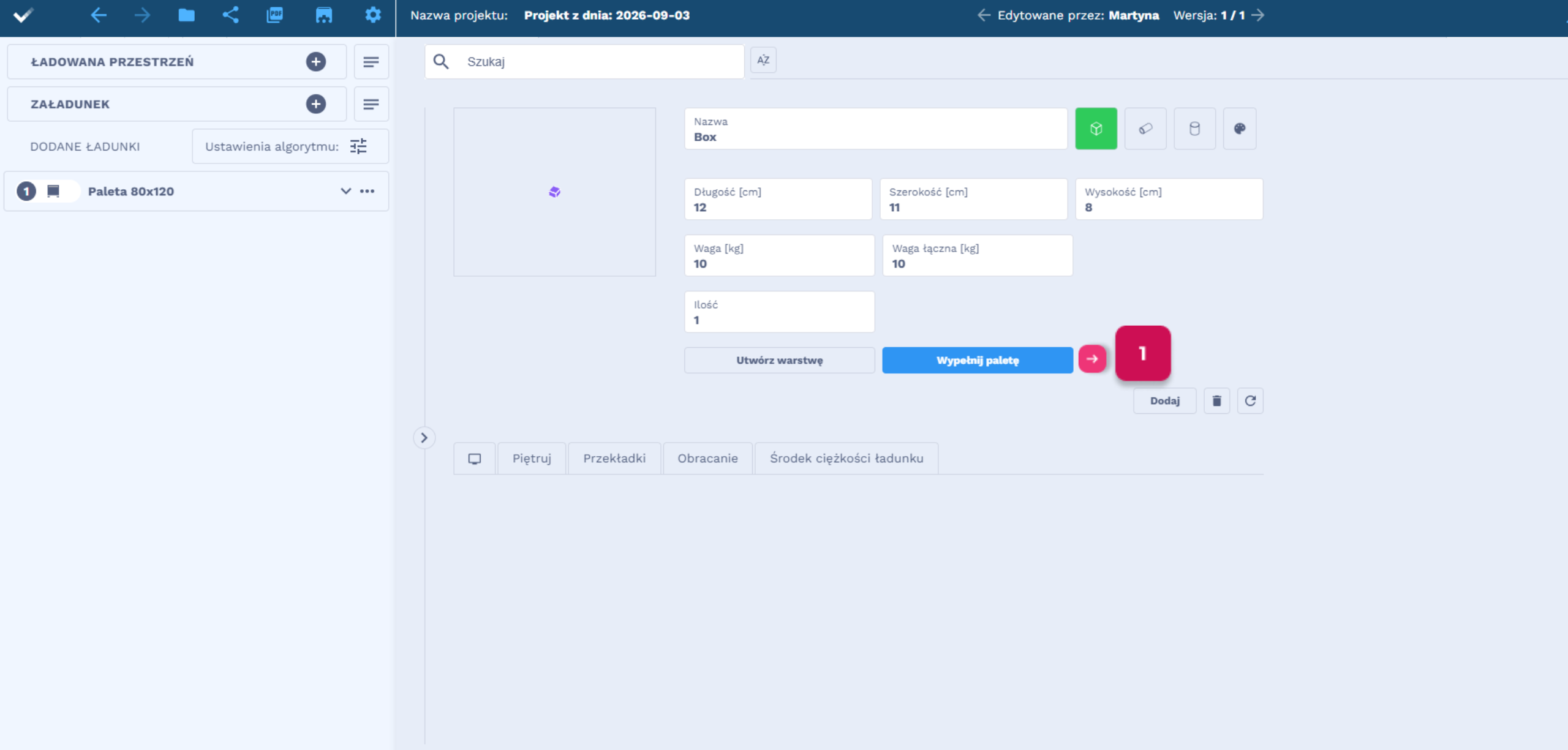Click the reset refresh icon near Dodaj
Screen dimensions: 1568x750
tap(1250, 401)
